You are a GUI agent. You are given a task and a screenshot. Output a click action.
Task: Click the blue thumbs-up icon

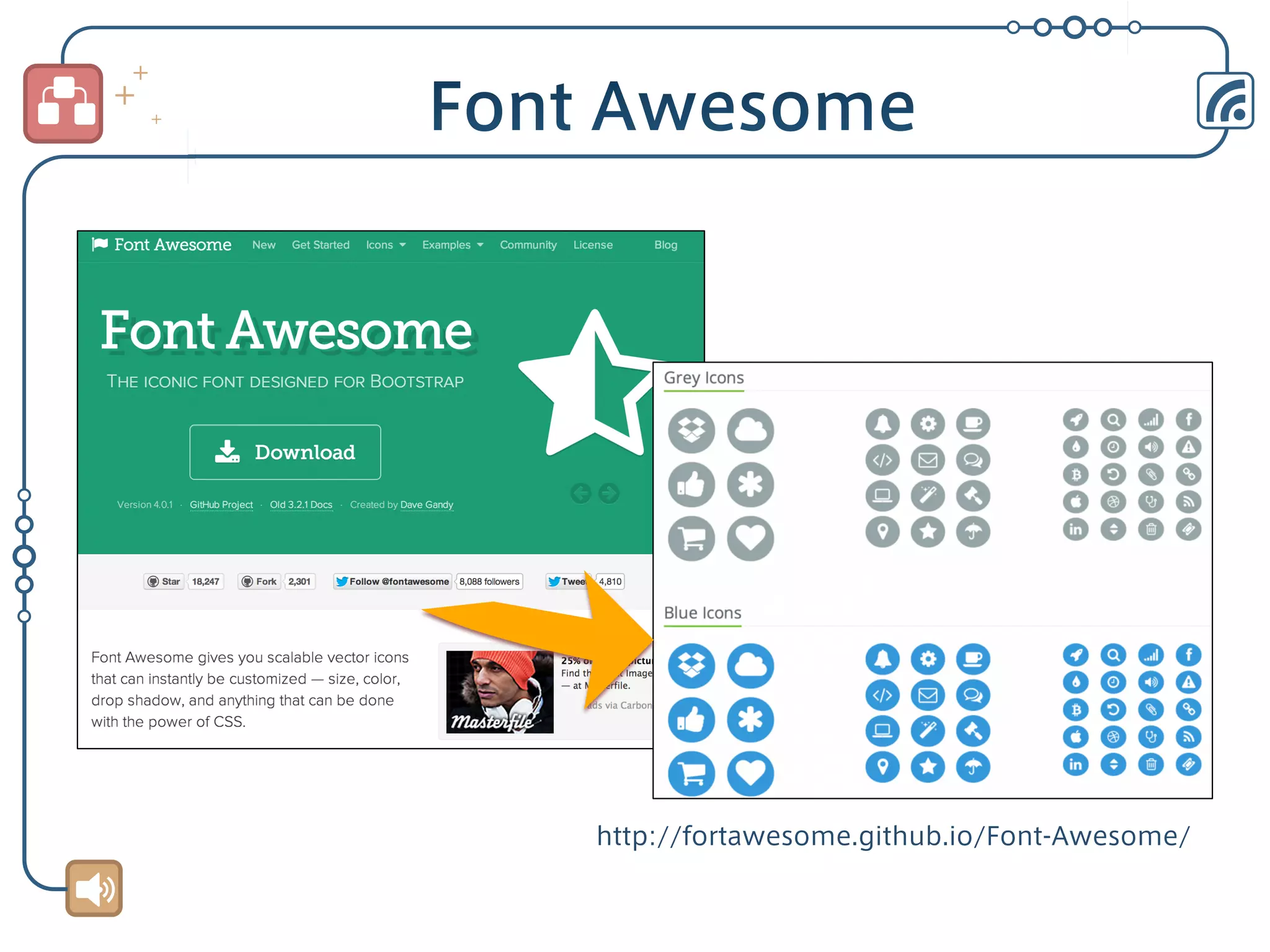coord(691,720)
